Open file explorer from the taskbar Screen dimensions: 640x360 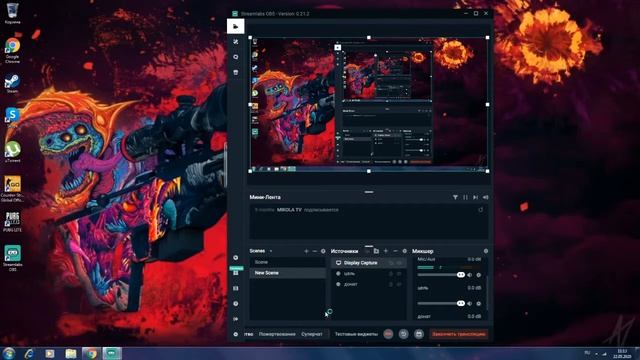(71, 353)
